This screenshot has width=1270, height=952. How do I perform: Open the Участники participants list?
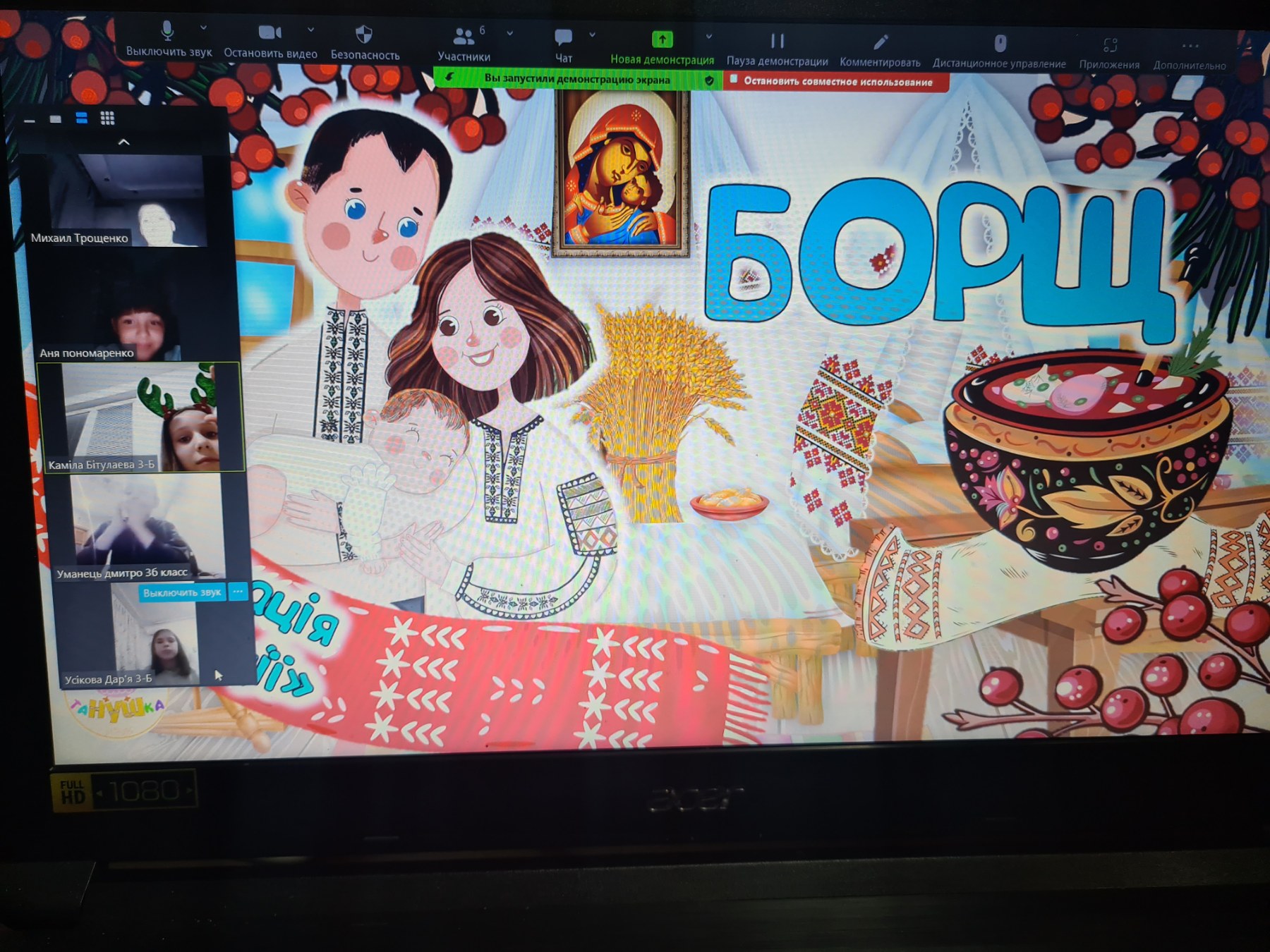(463, 37)
